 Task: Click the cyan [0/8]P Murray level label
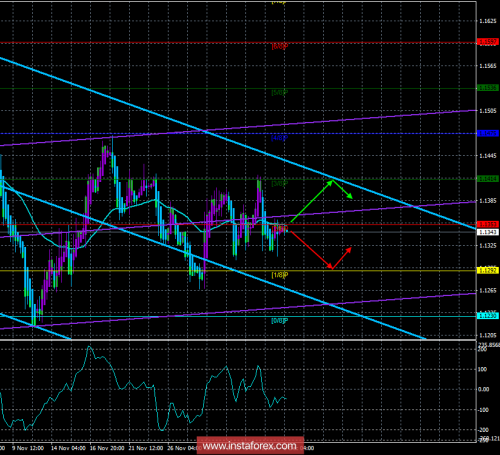(280, 321)
